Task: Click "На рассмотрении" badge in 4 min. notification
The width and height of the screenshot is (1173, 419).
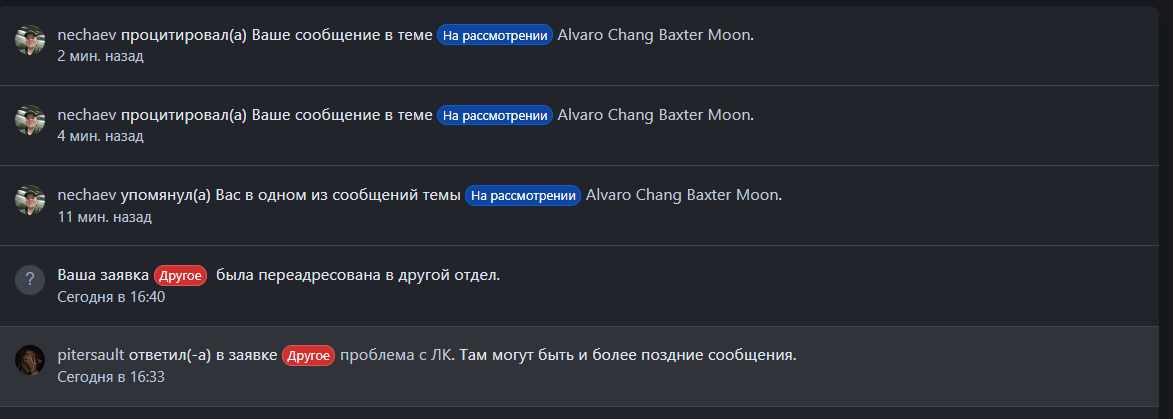Action: pos(494,115)
